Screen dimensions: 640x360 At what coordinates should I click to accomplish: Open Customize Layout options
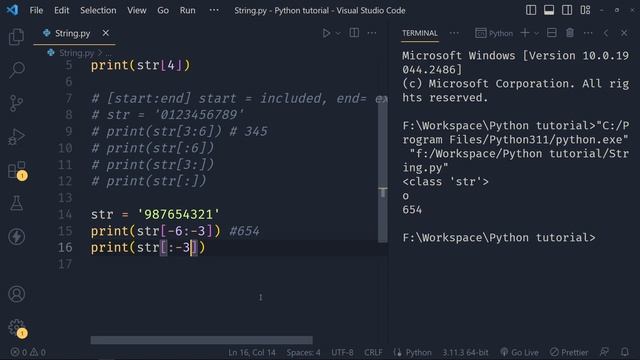(x=585, y=10)
